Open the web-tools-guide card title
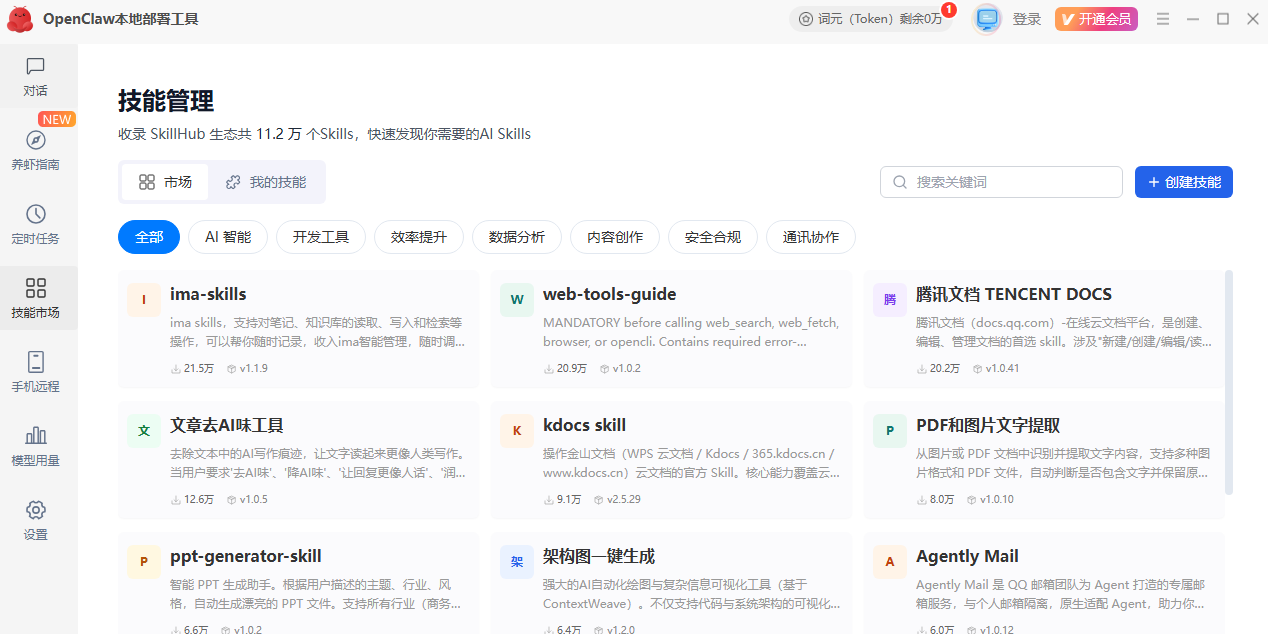 tap(610, 294)
